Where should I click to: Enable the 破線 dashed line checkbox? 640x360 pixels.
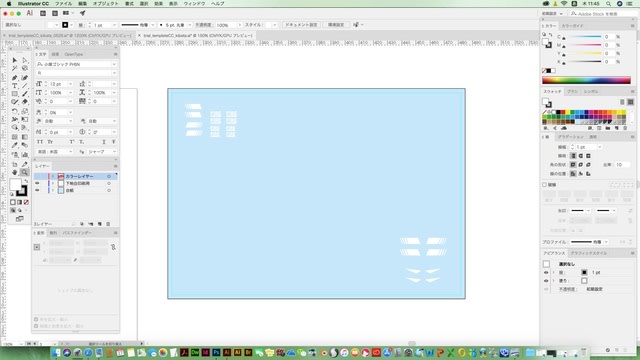544,185
